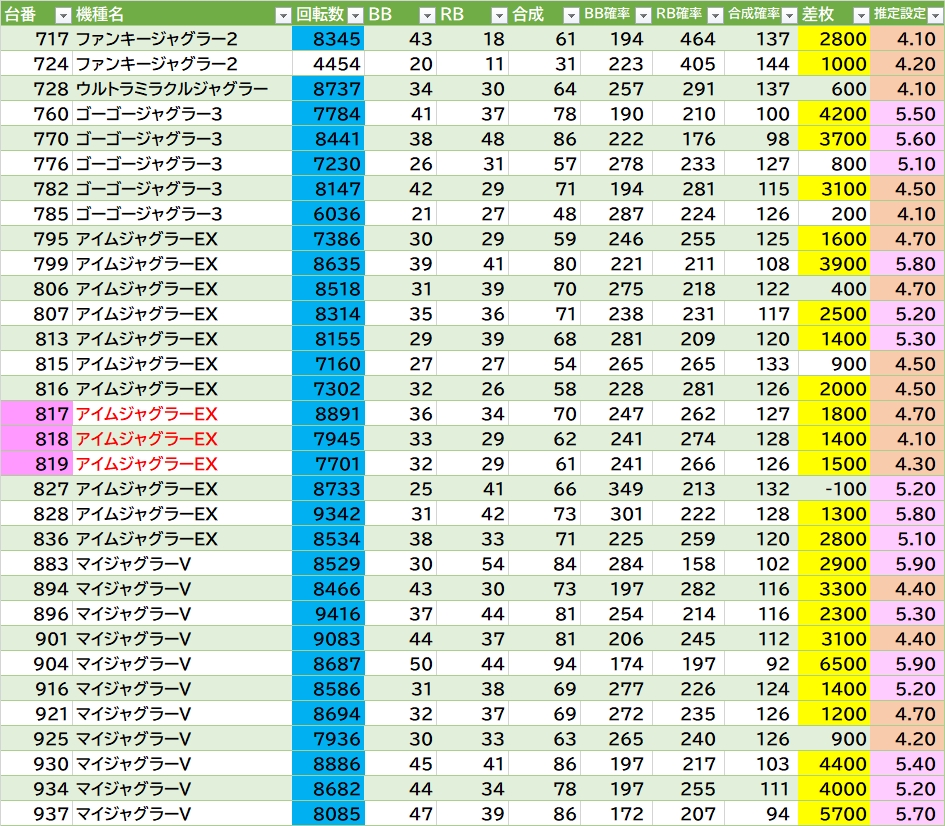The width and height of the screenshot is (945, 826).
Task: Select the 差枚 cell showing 5700
Action: (834, 813)
